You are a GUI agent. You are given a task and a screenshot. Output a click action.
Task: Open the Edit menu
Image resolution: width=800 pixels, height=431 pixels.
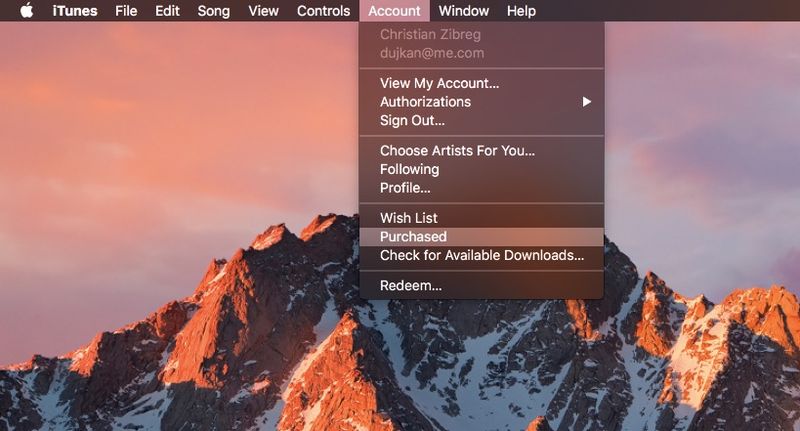click(167, 11)
